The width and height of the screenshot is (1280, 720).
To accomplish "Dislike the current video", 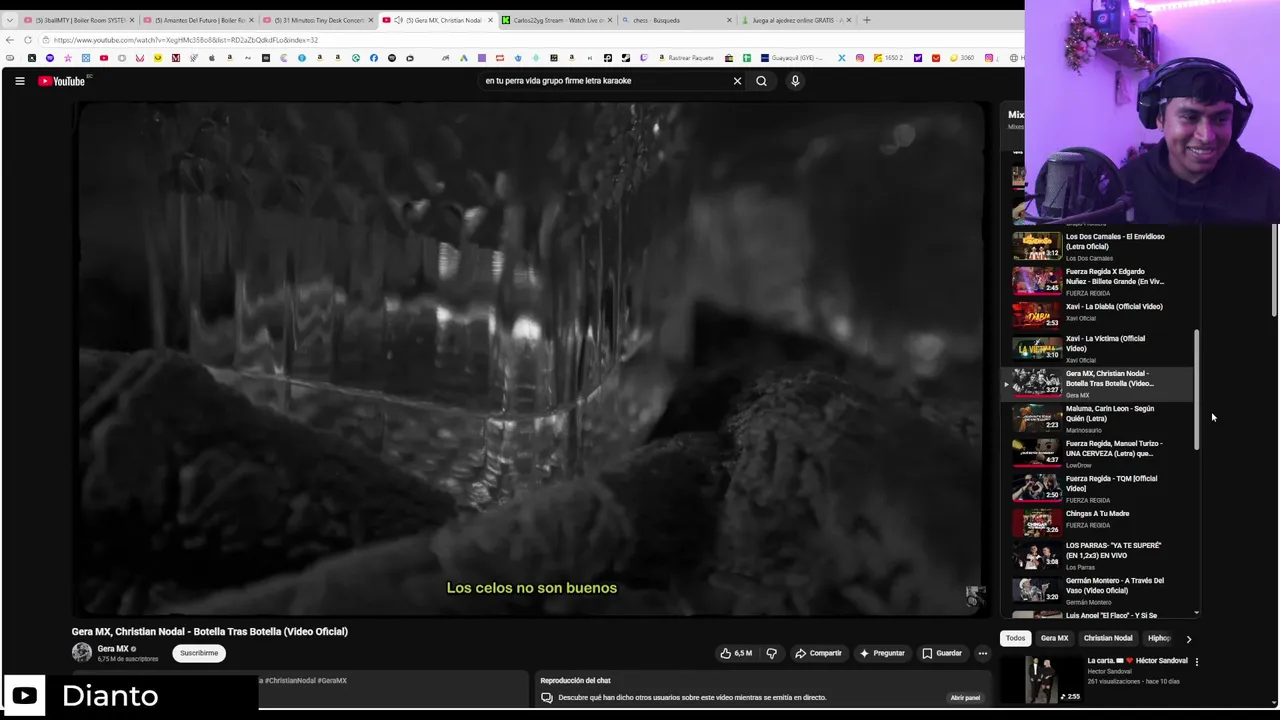I will [x=771, y=653].
